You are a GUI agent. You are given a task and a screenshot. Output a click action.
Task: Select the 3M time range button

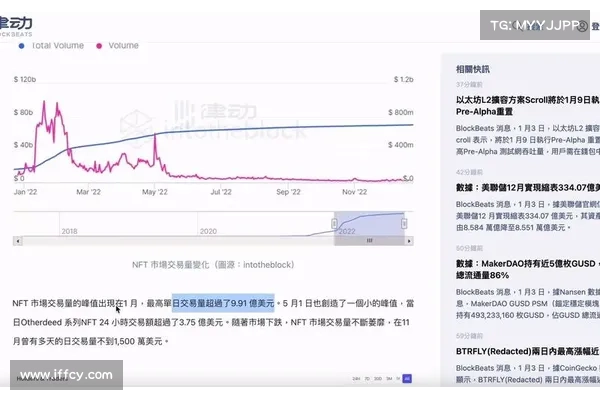389,379
